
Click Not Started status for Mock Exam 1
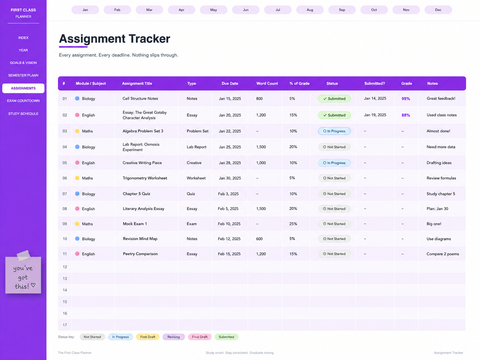[x=334, y=224]
